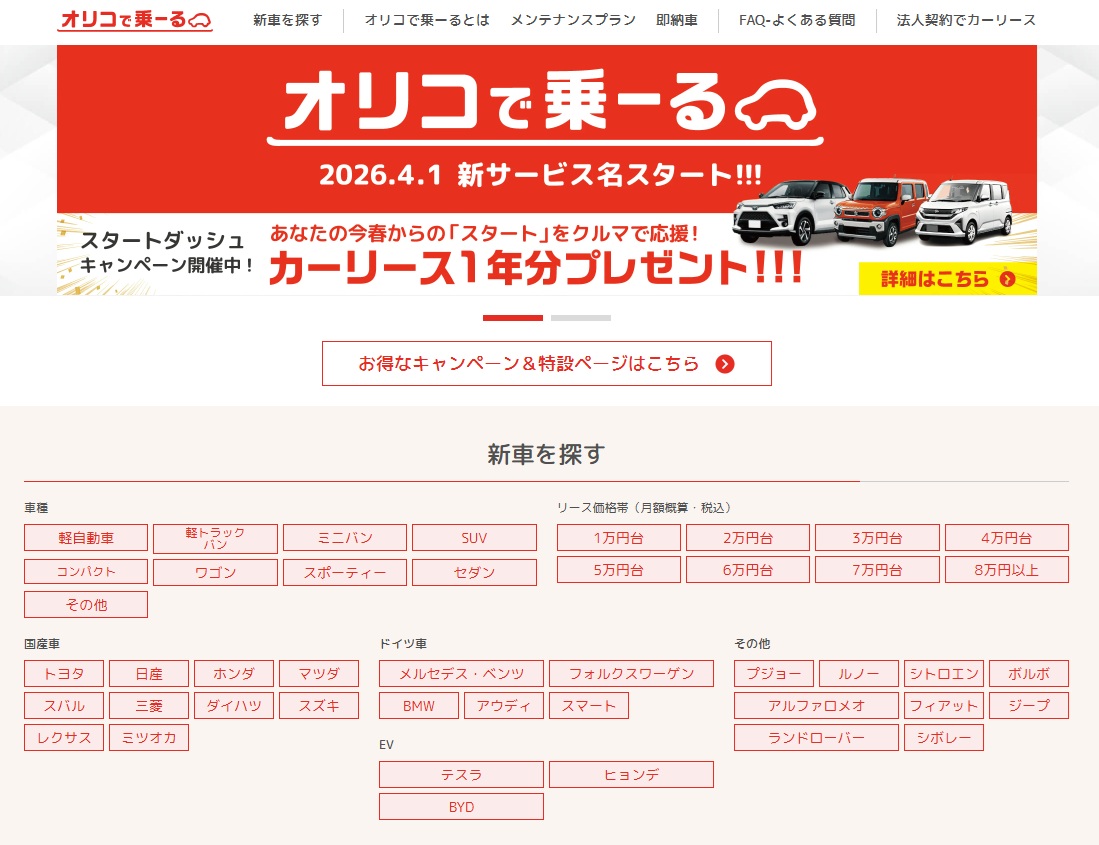This screenshot has width=1099, height=845.
Task: Filter by 軽自動車 car type
Action: tap(86, 538)
